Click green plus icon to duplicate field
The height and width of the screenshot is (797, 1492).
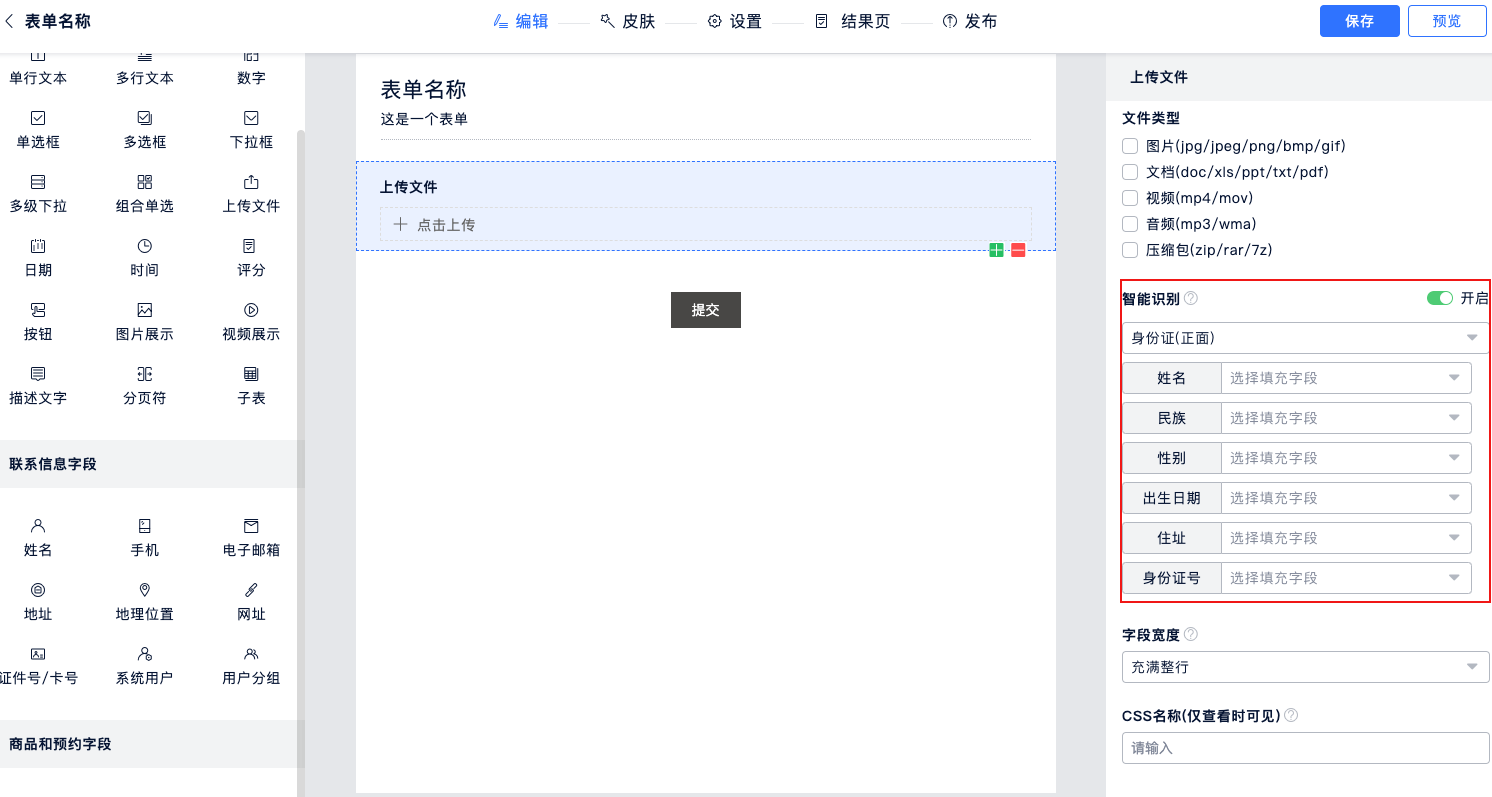(996, 250)
